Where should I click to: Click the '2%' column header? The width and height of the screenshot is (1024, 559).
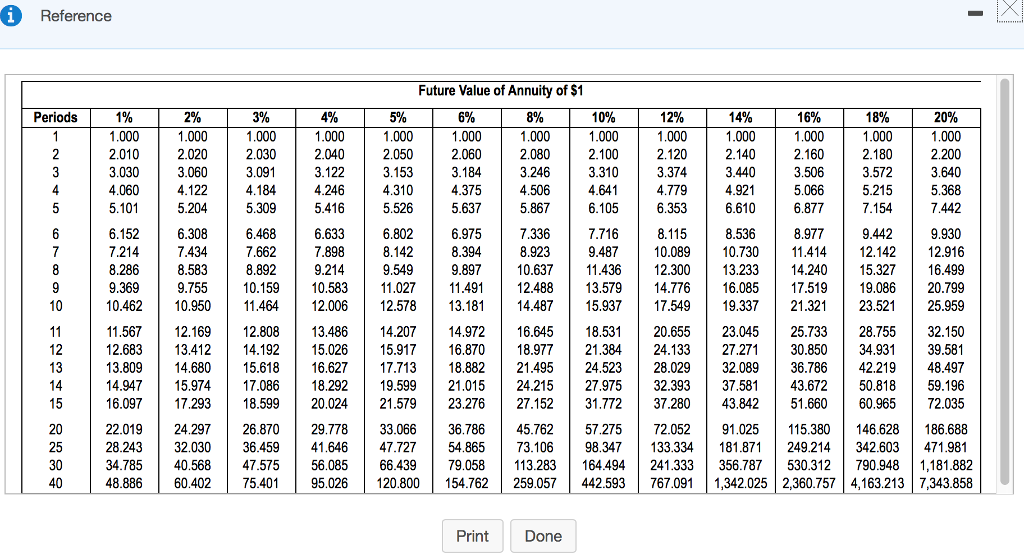point(192,118)
